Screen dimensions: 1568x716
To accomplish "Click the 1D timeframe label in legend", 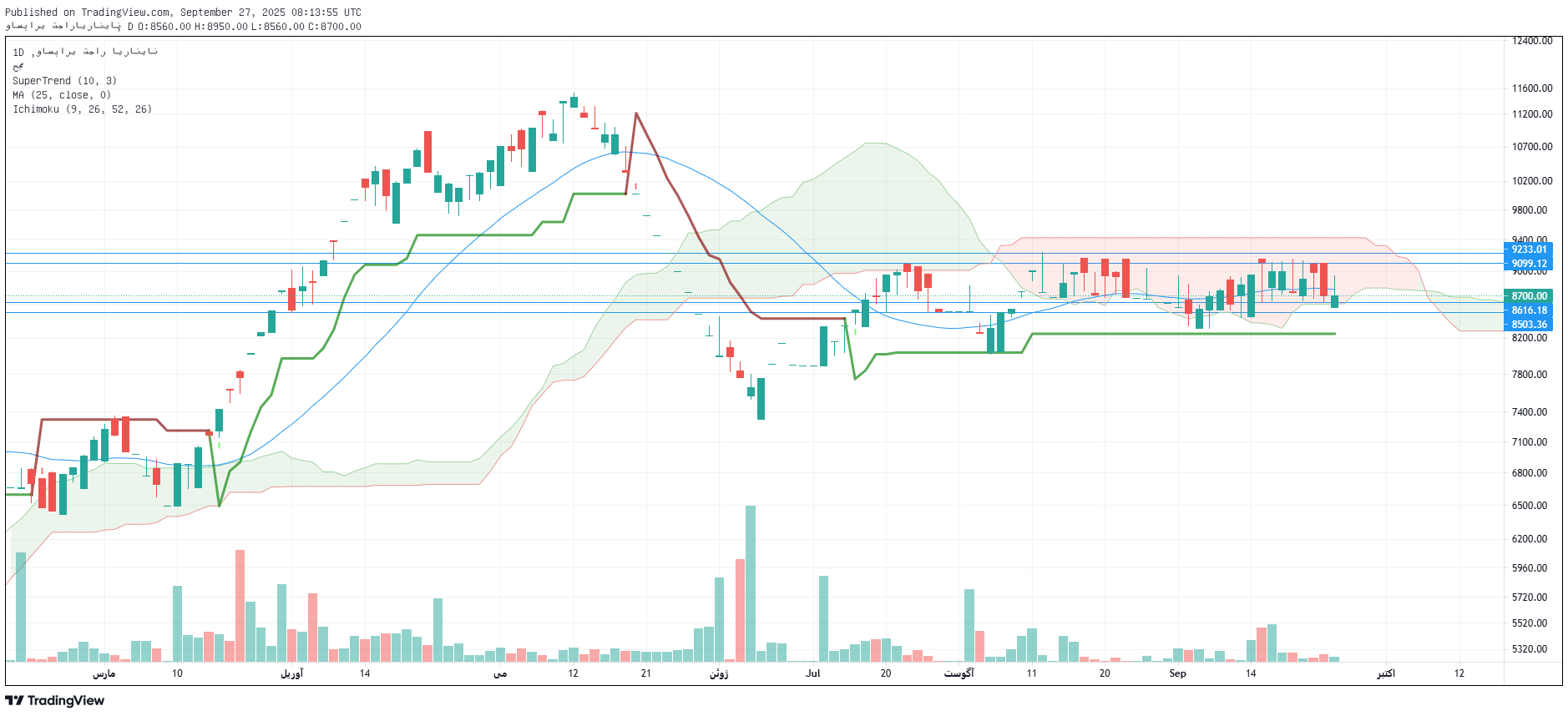I will coord(18,53).
